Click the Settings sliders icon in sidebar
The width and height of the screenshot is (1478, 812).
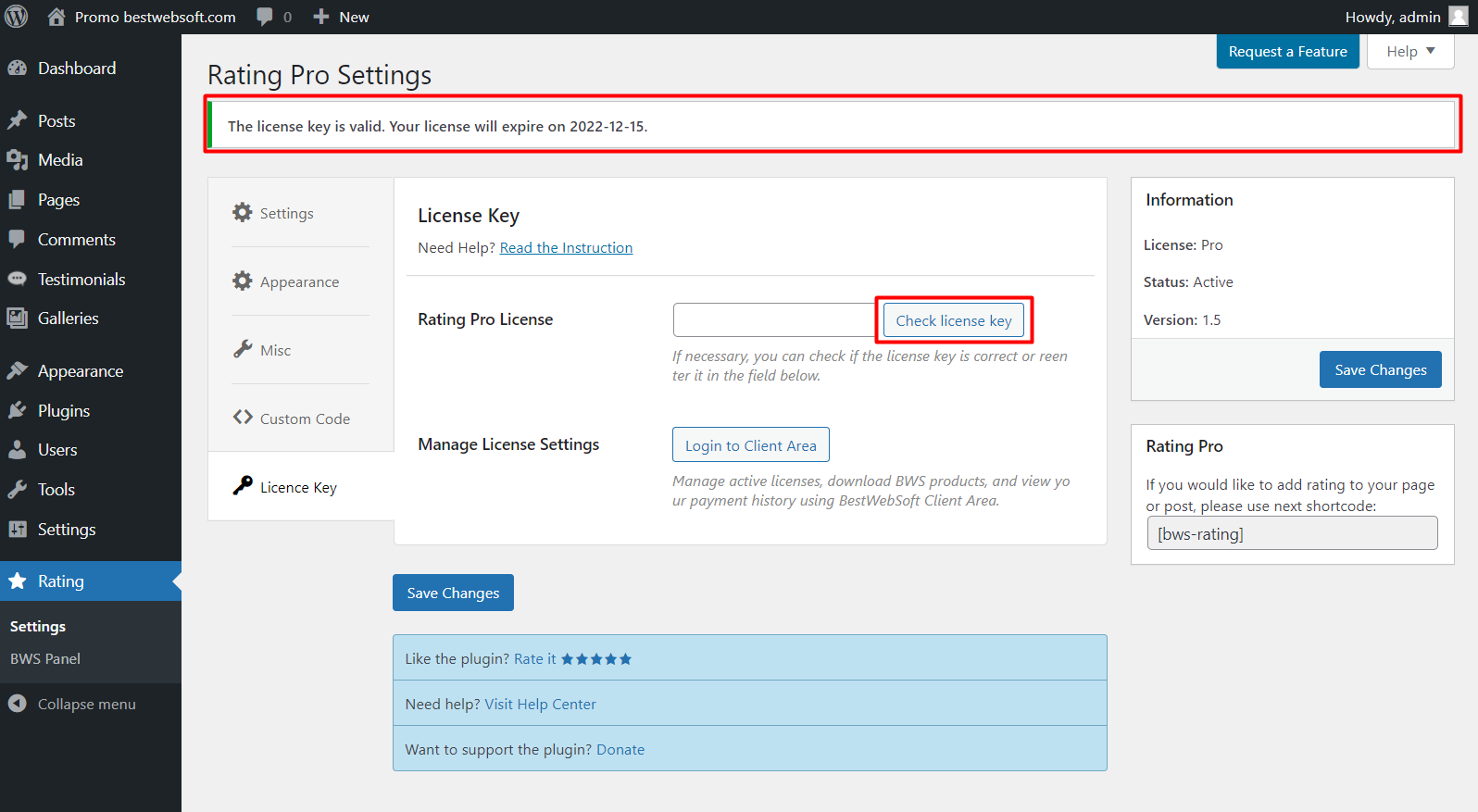[17, 529]
